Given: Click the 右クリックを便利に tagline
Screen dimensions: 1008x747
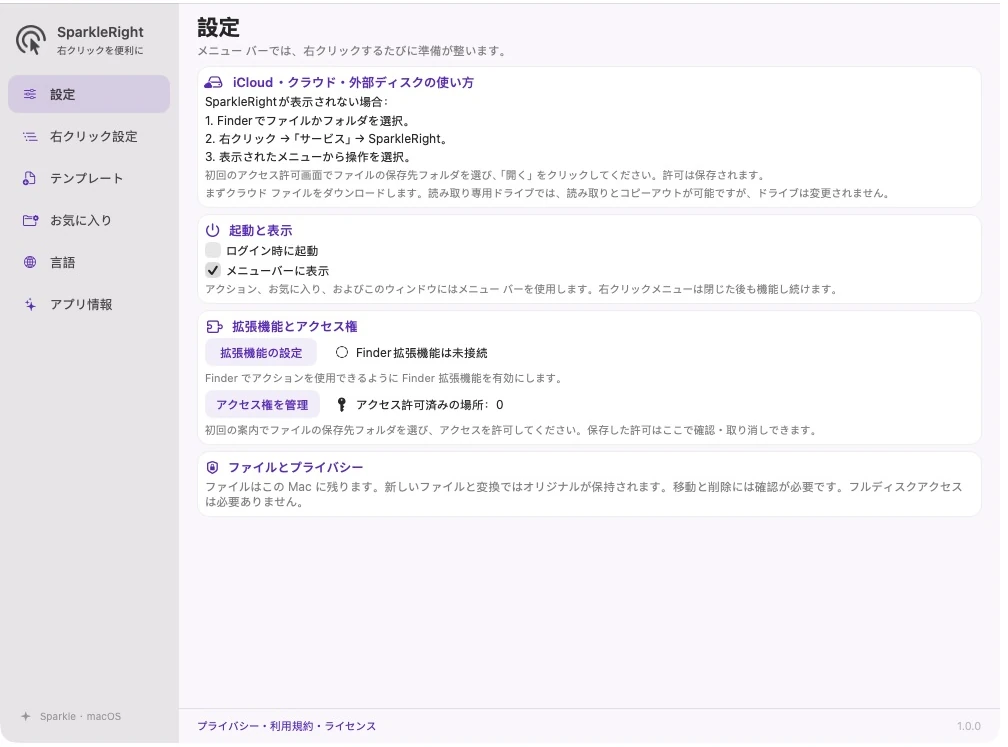Looking at the screenshot, I should click(x=100, y=50).
